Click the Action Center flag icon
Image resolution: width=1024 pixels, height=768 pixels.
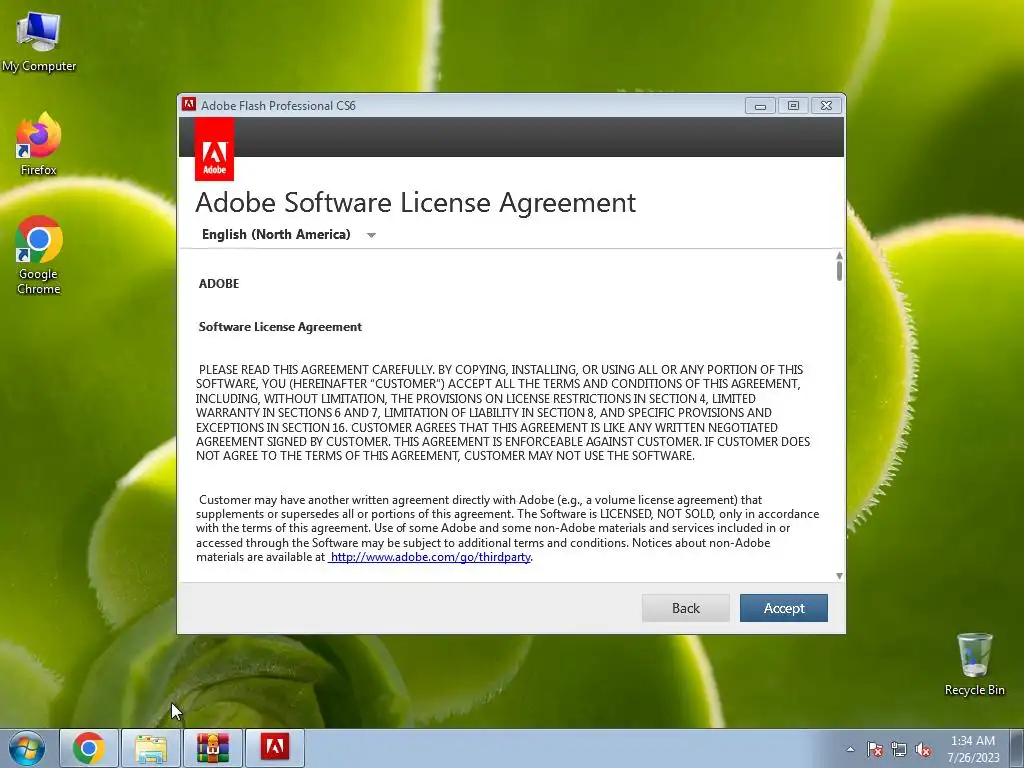click(x=875, y=749)
